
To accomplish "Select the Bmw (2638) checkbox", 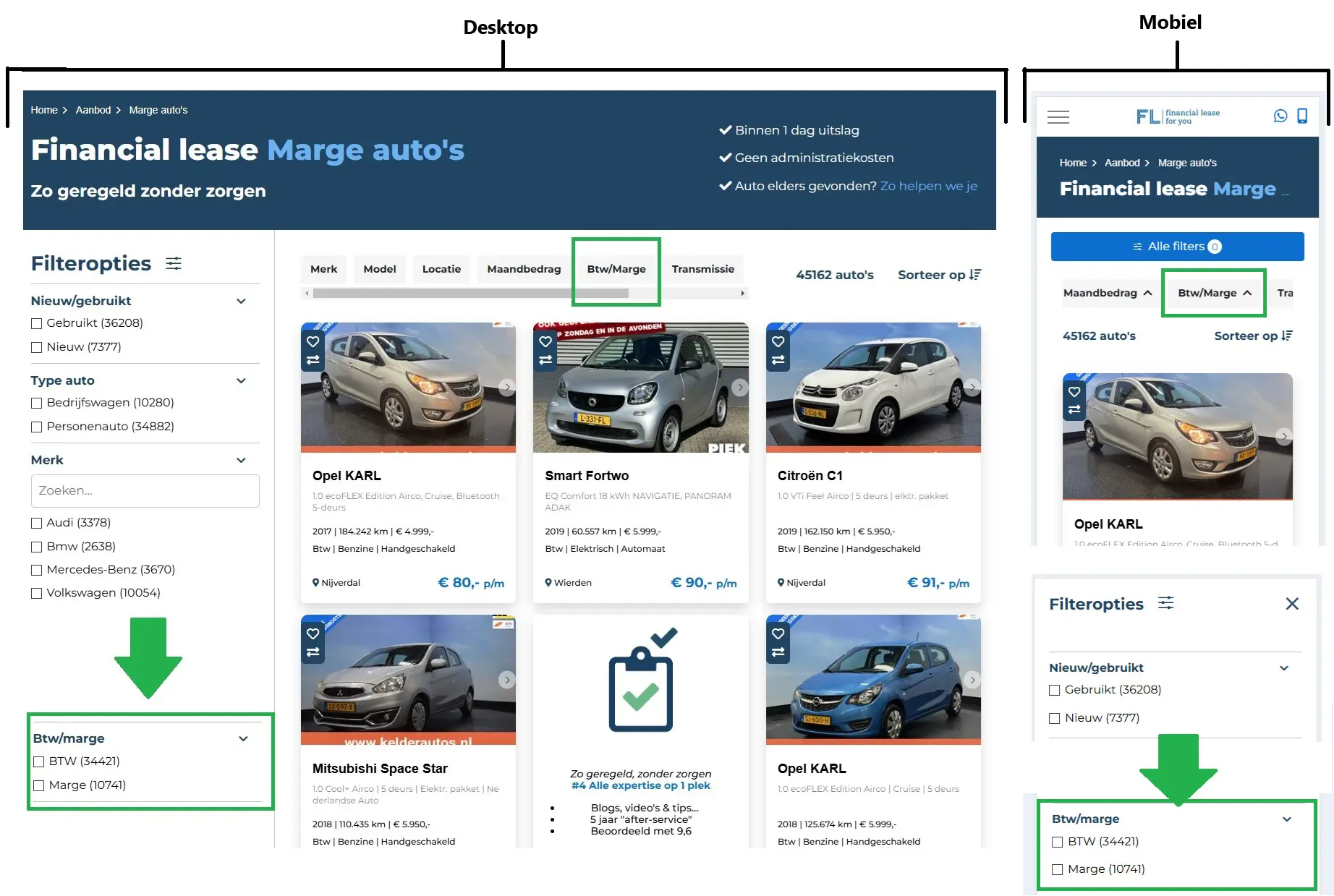I will tap(37, 547).
